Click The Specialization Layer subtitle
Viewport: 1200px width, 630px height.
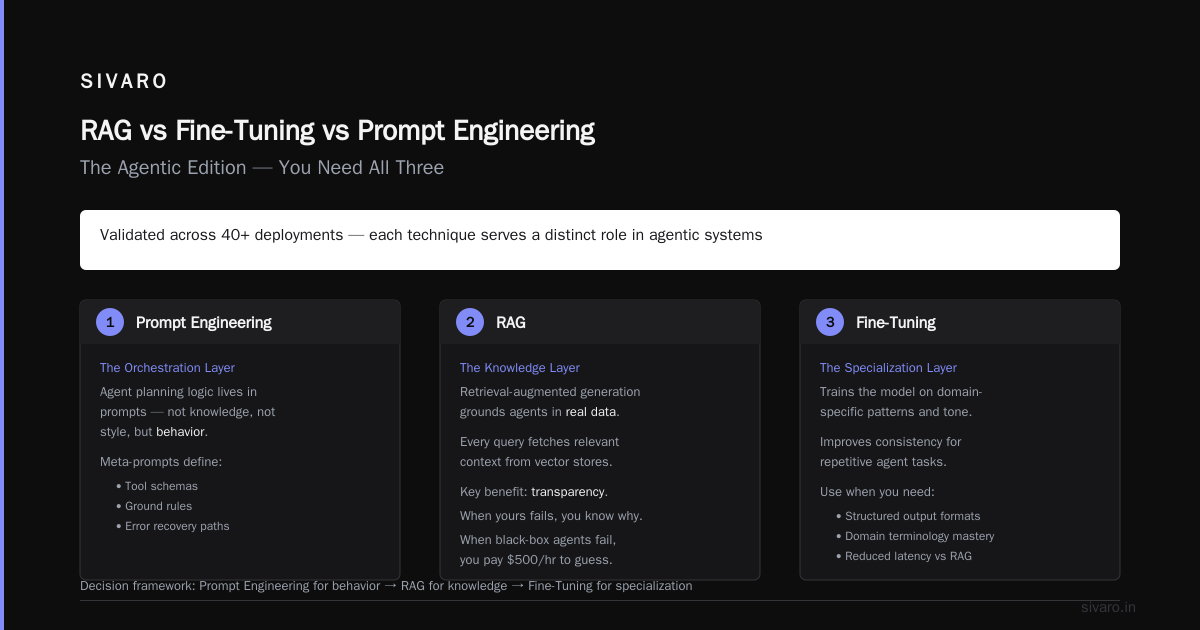pos(888,368)
